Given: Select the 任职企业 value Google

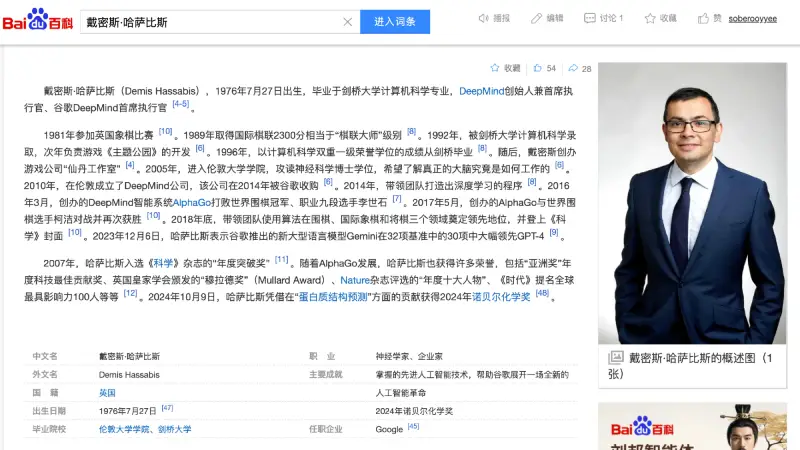Looking at the screenshot, I should (389, 430).
